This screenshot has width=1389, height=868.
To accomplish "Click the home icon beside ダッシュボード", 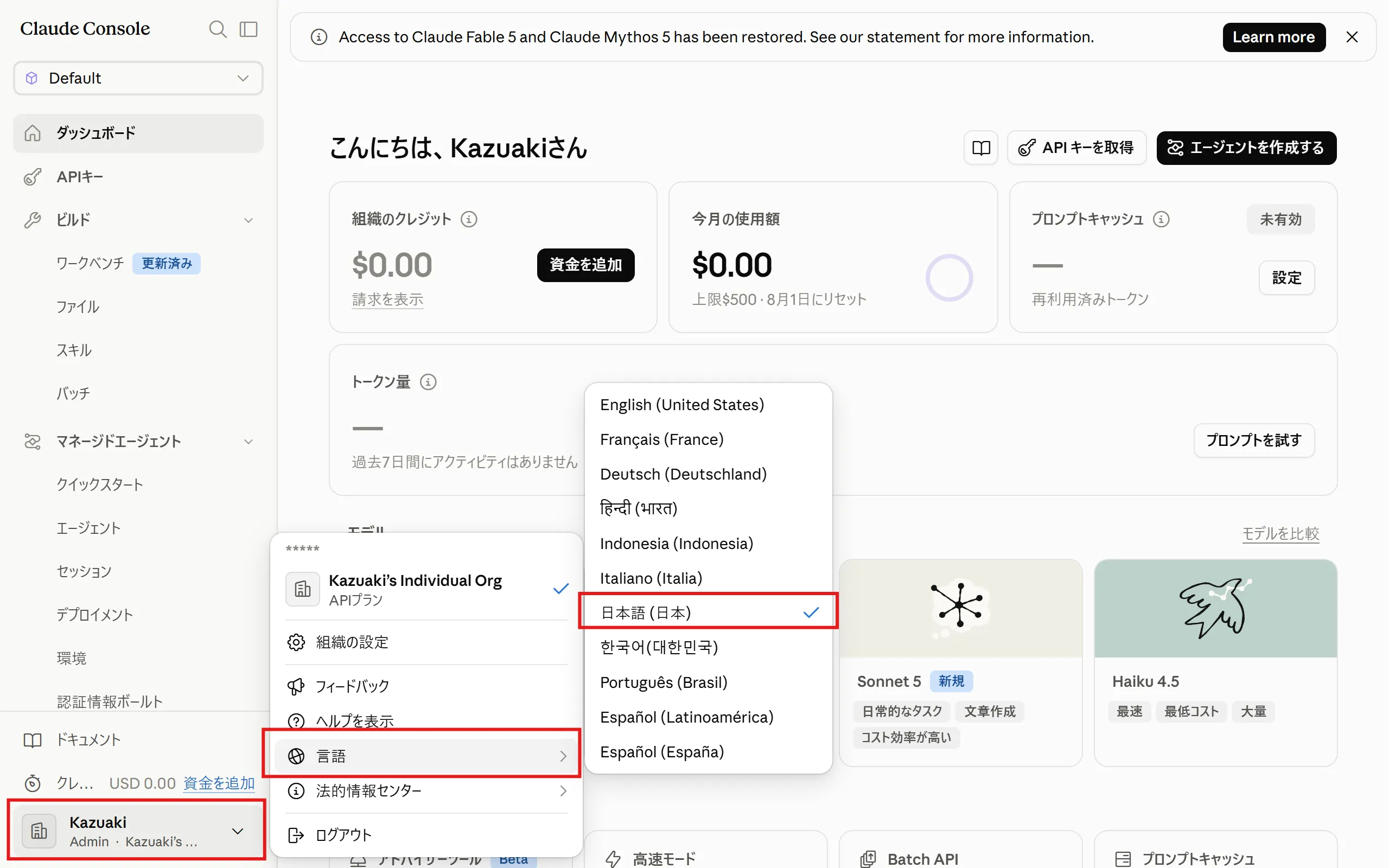I will 33,133.
